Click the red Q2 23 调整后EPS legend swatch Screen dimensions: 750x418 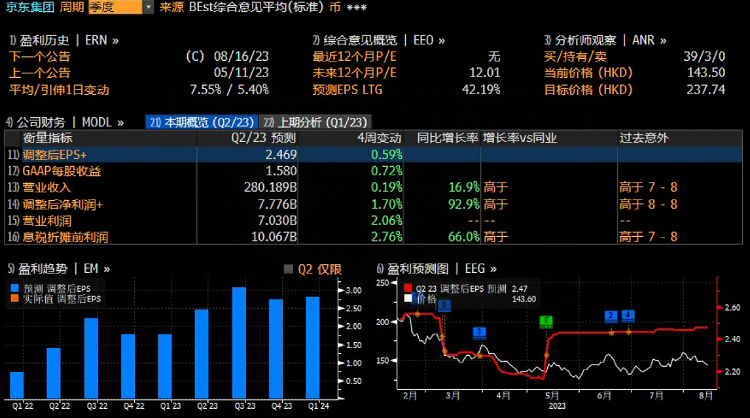tap(408, 288)
